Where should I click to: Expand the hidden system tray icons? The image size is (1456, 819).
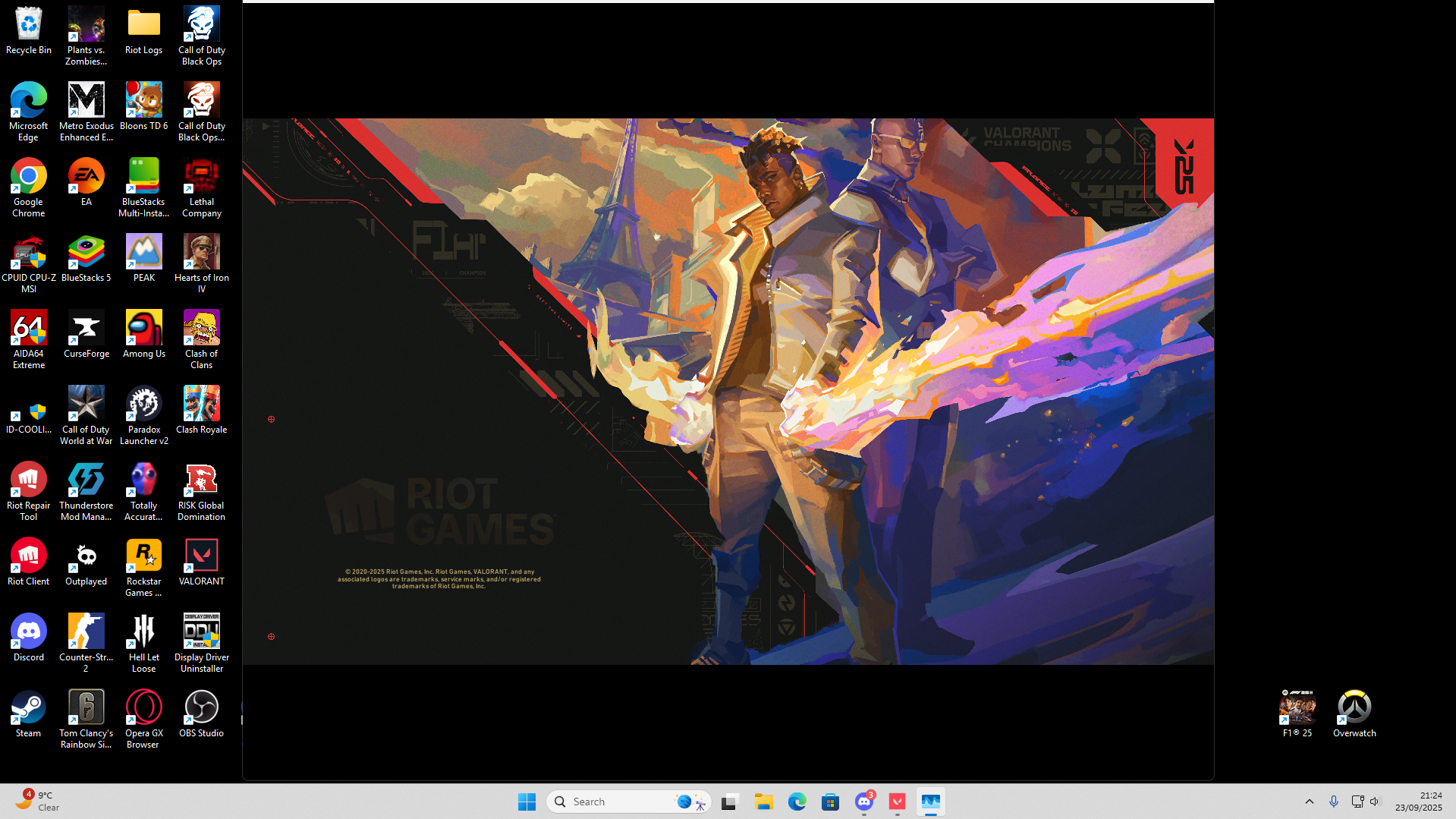pyautogui.click(x=1310, y=802)
